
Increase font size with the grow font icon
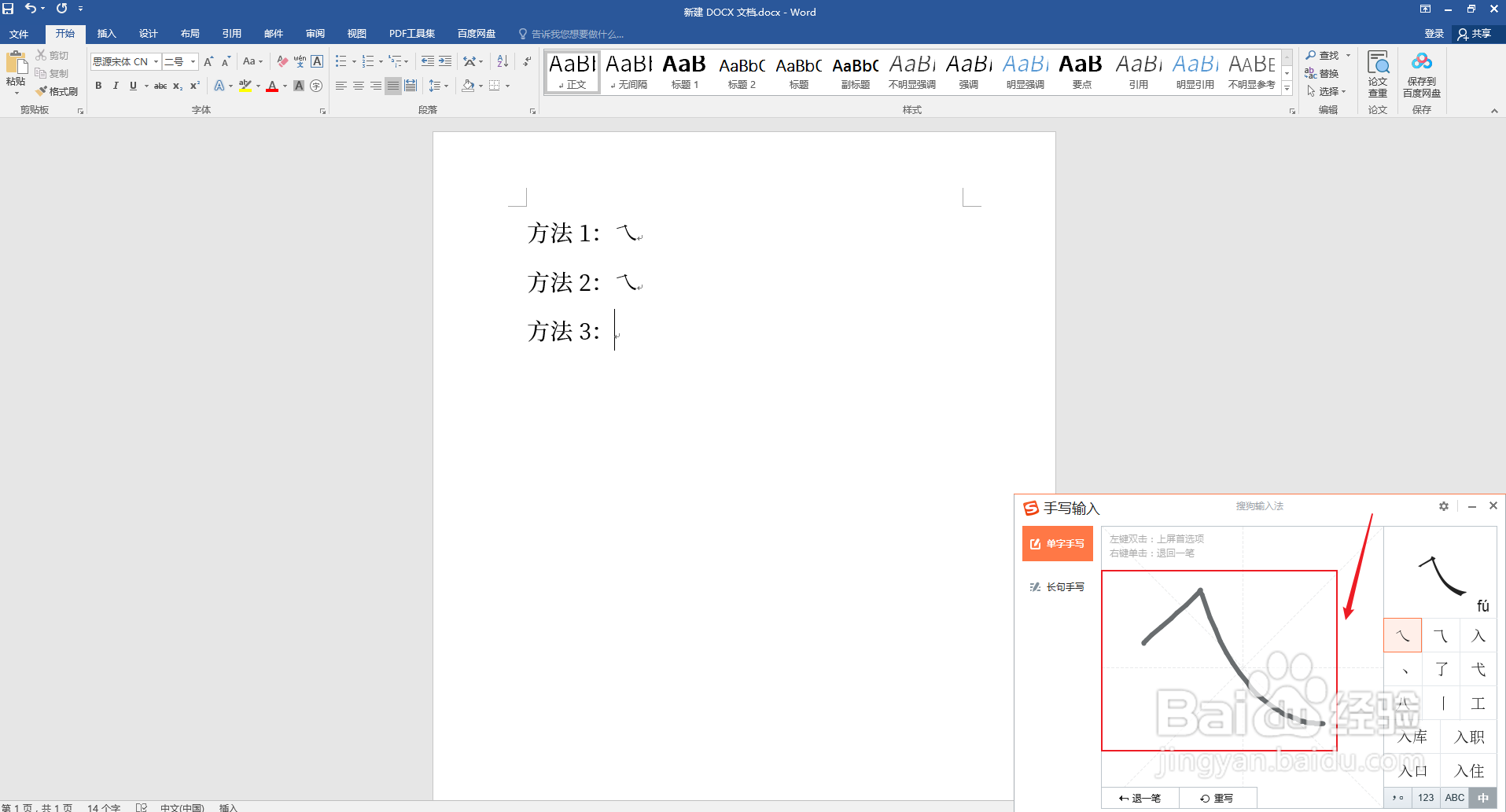208,61
